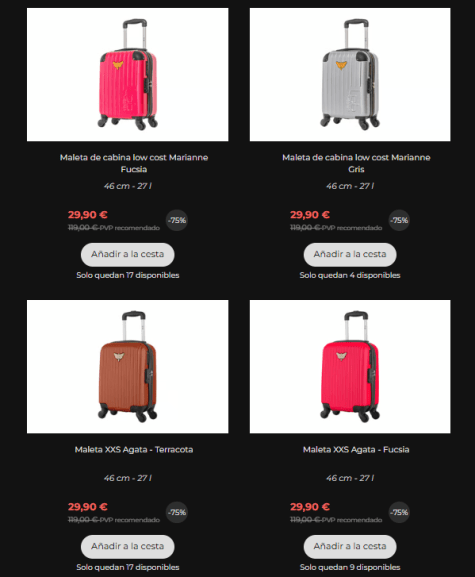Open the Agata Terracota suitcase image
This screenshot has height=577, width=475.
(x=127, y=367)
